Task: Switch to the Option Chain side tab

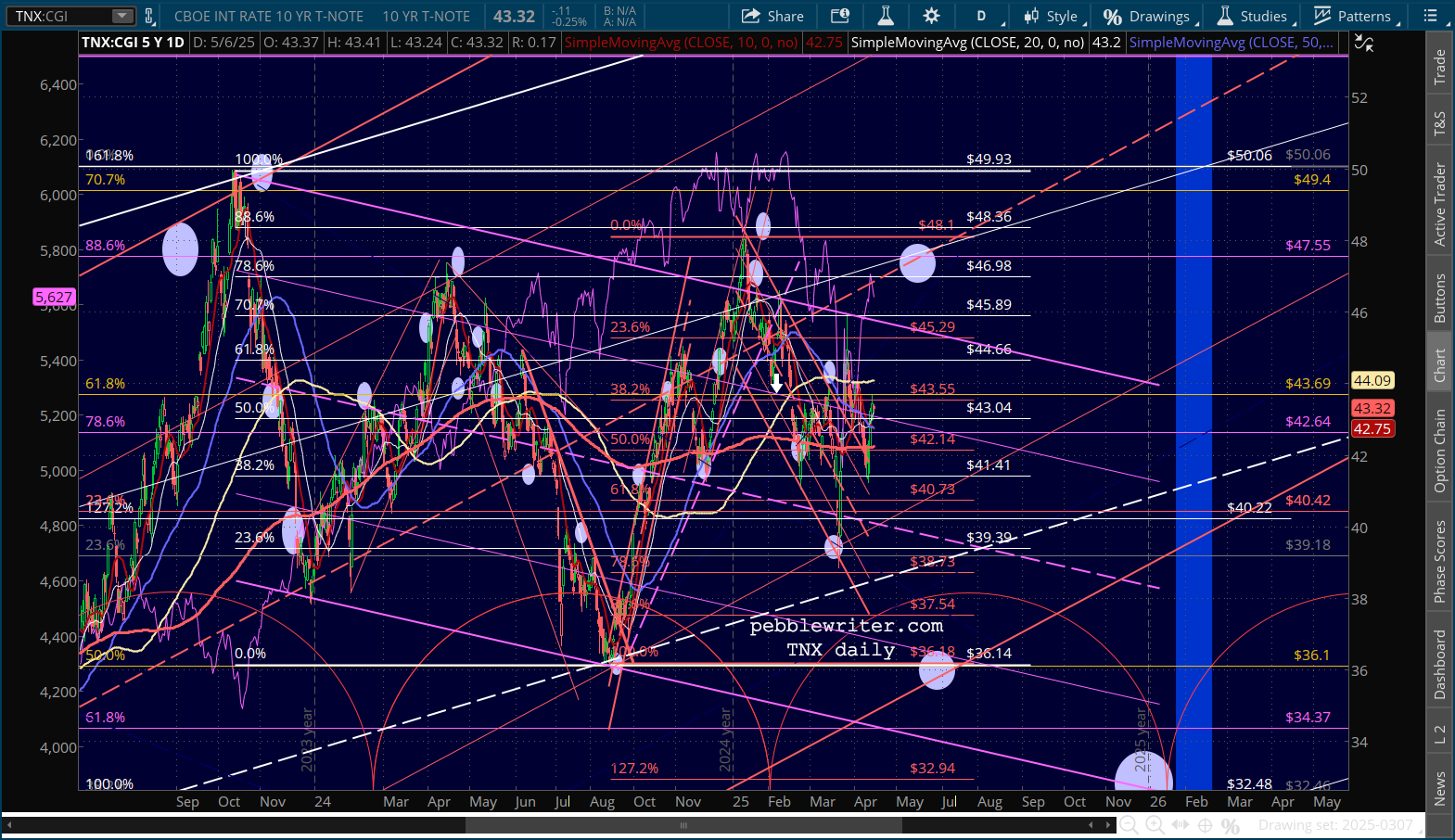Action: pyautogui.click(x=1439, y=451)
